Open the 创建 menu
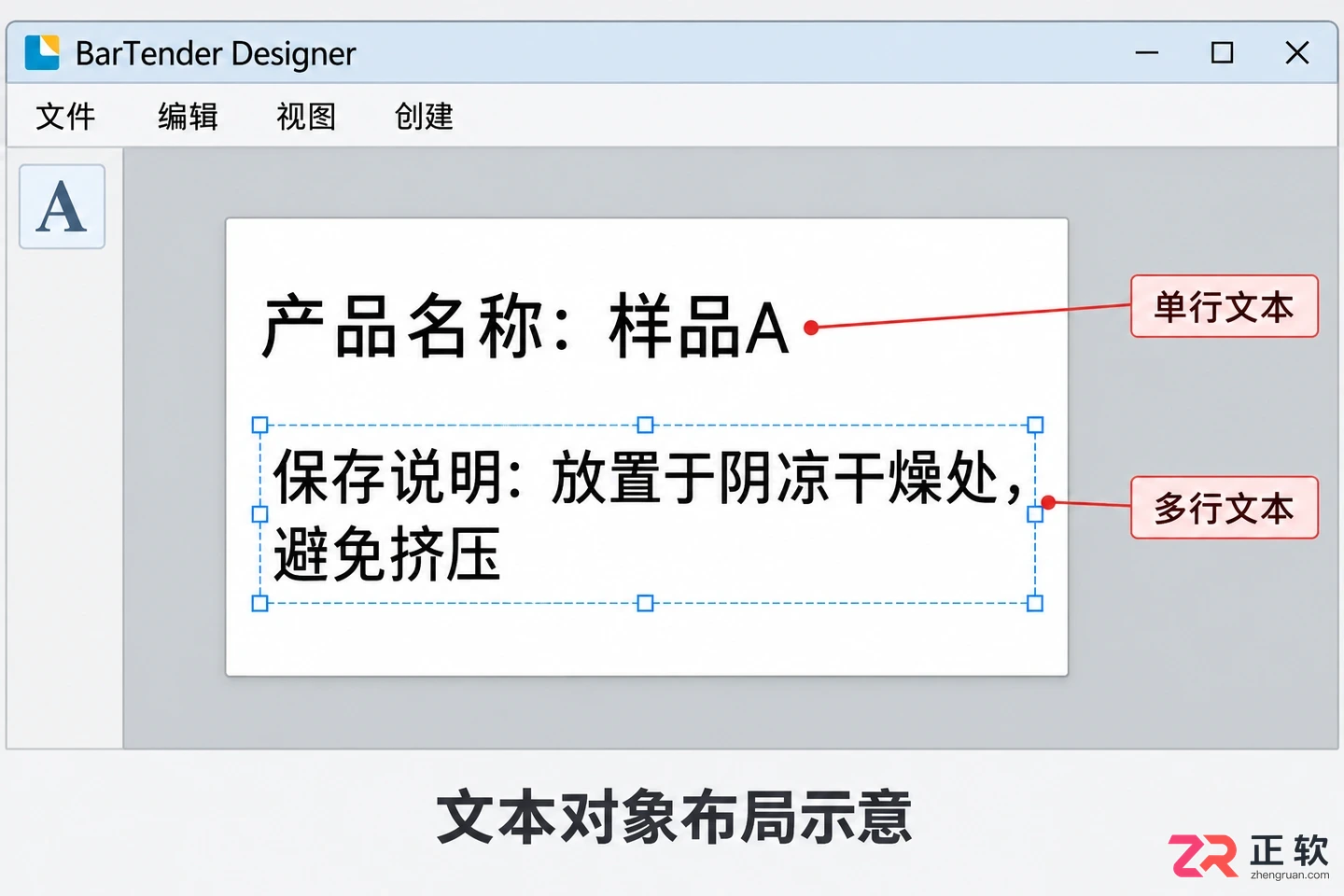Screen dimensions: 1344x896 coord(424,117)
